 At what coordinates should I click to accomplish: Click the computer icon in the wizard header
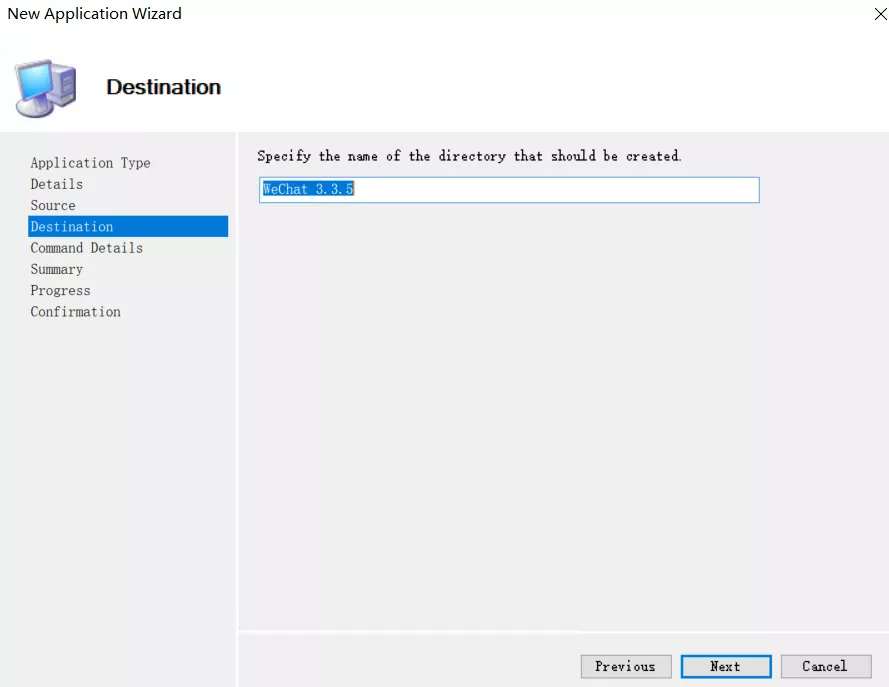[45, 88]
